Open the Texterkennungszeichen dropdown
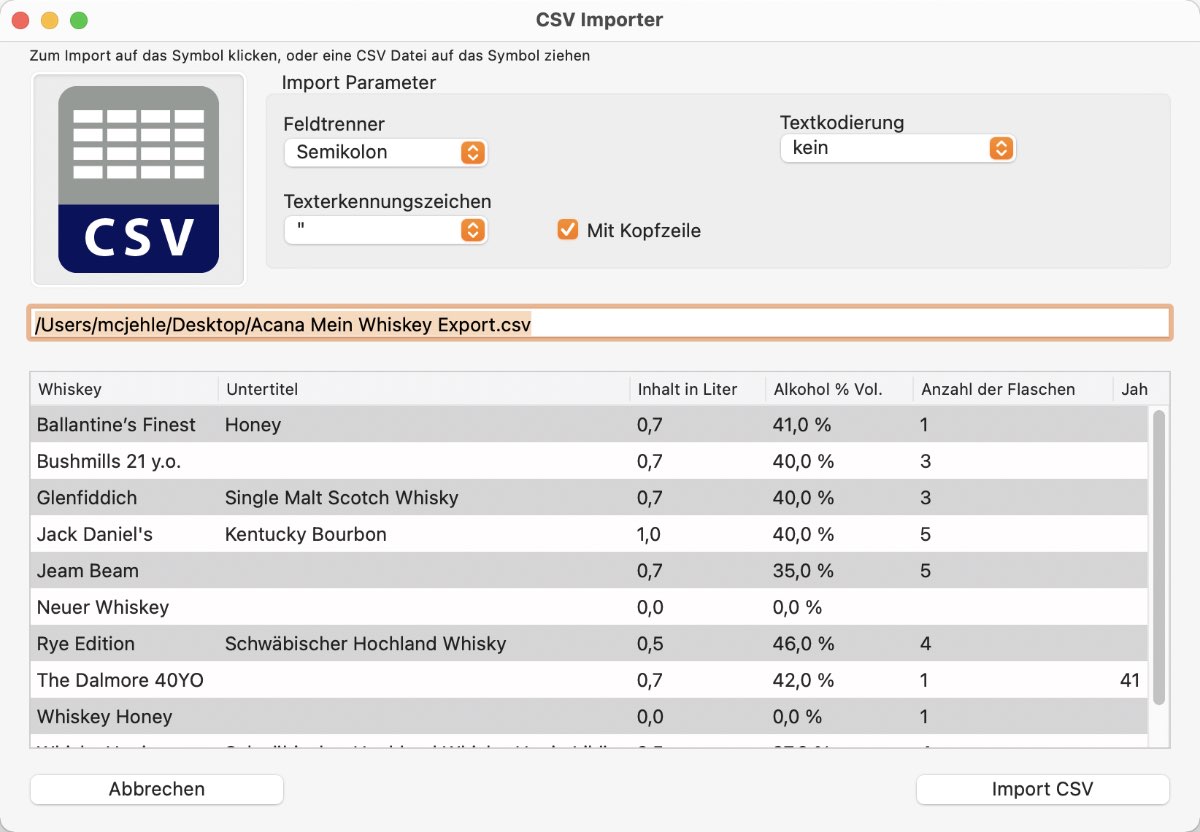This screenshot has height=832, width=1200. [x=386, y=230]
